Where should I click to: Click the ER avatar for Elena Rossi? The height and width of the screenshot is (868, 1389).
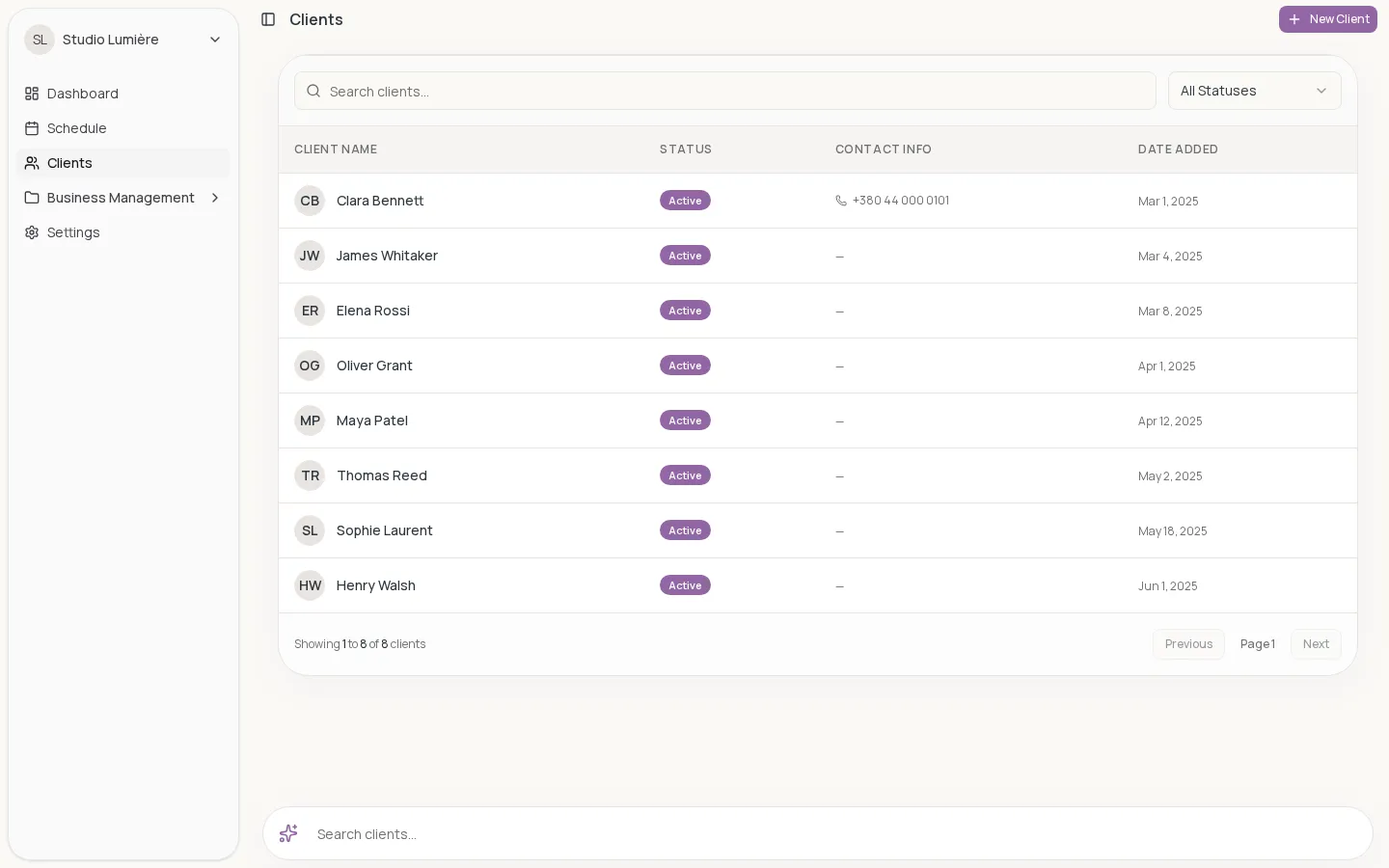310,311
